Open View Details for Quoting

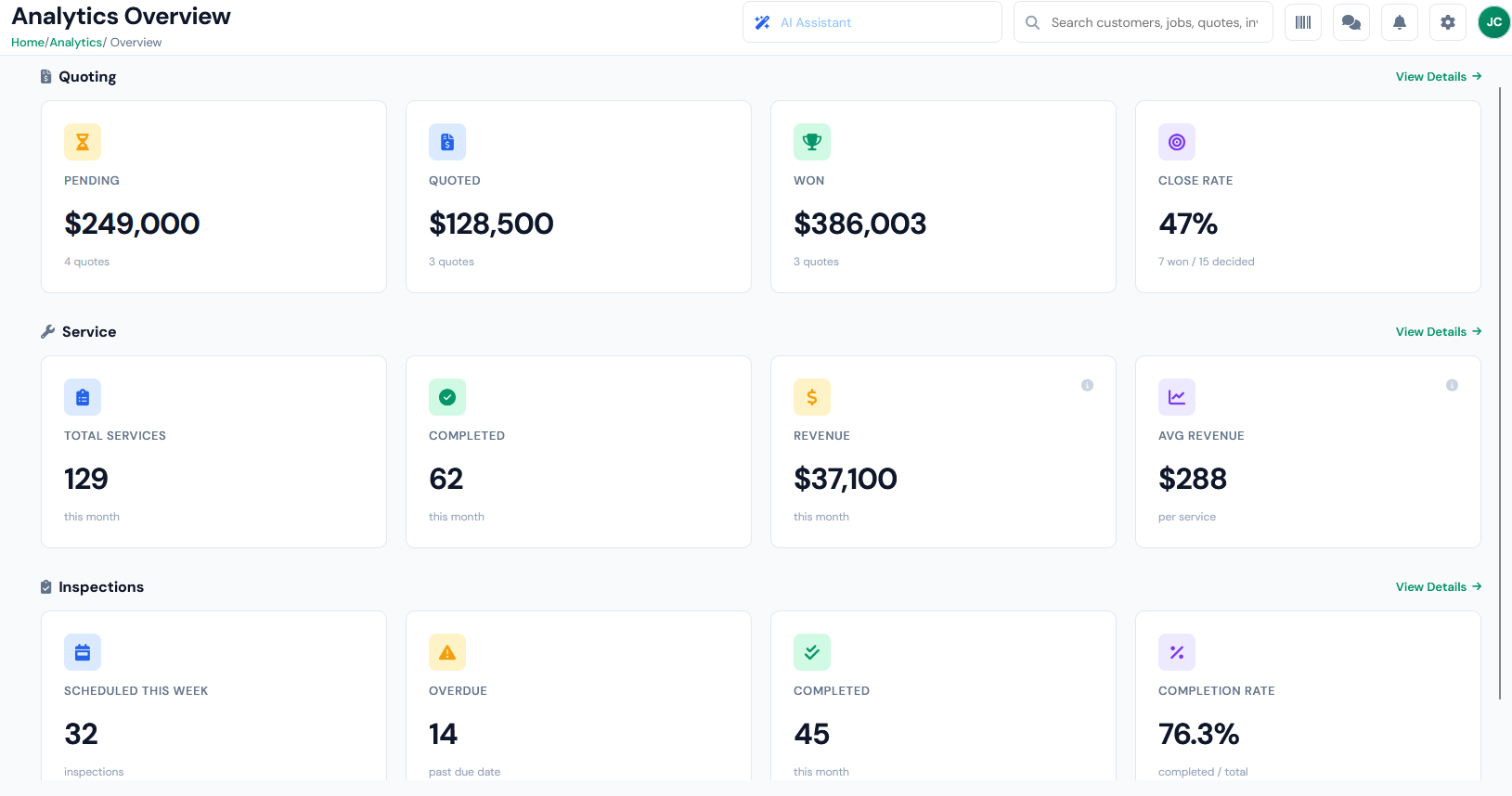(x=1439, y=77)
